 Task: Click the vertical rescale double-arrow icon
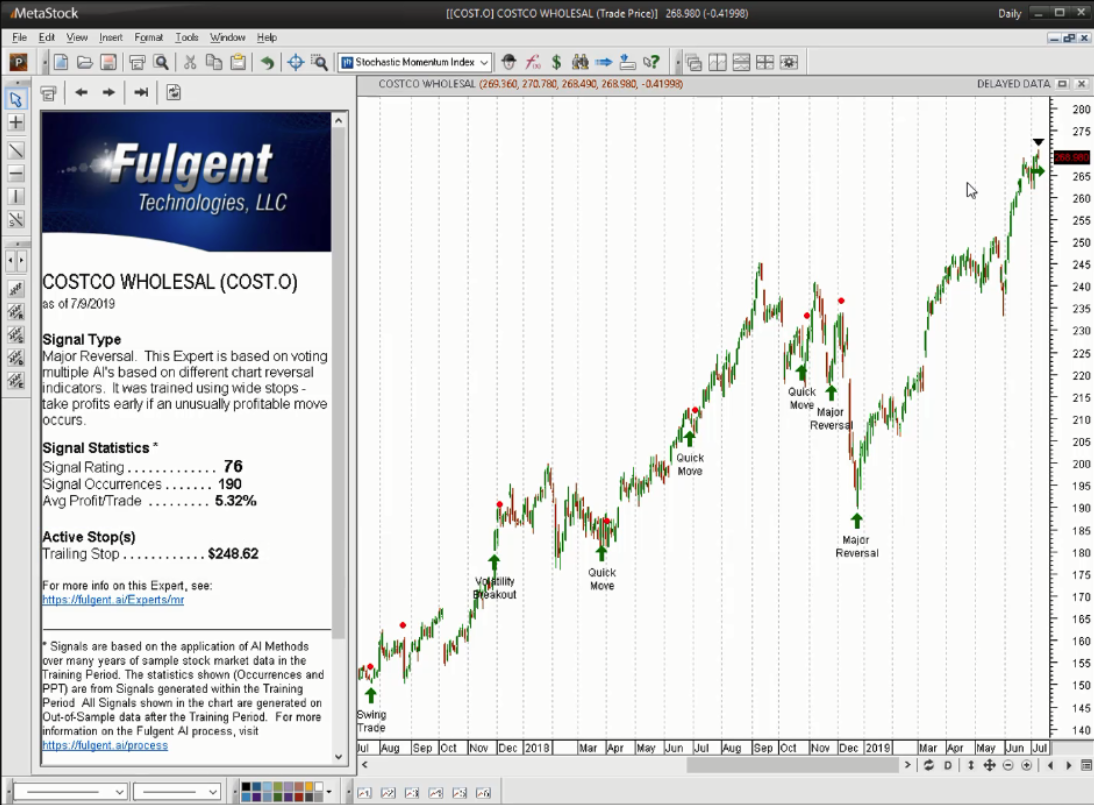pos(971,765)
